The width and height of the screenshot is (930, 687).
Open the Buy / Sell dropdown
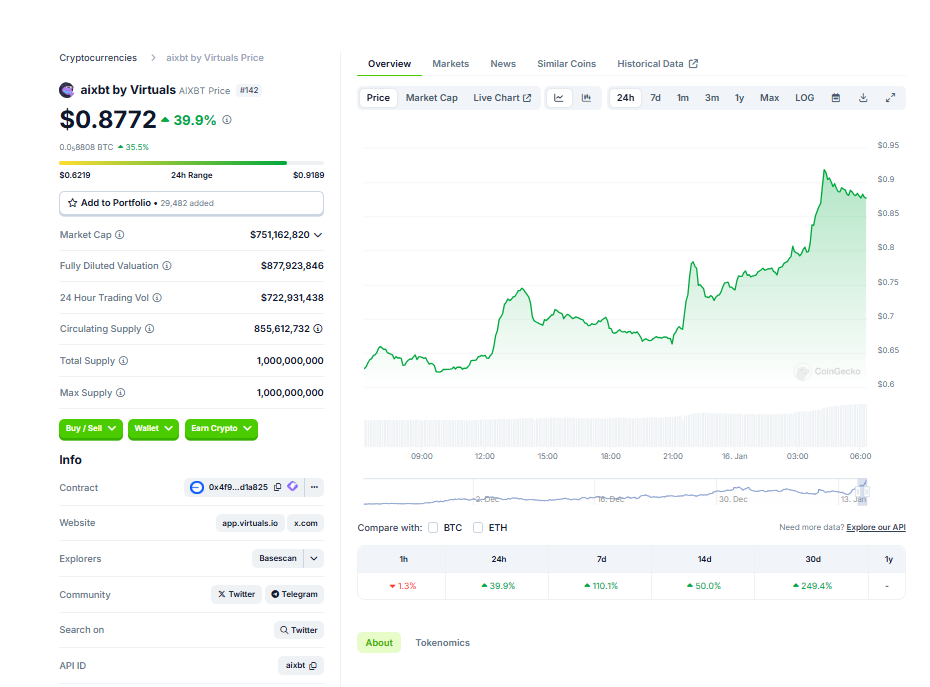91,428
